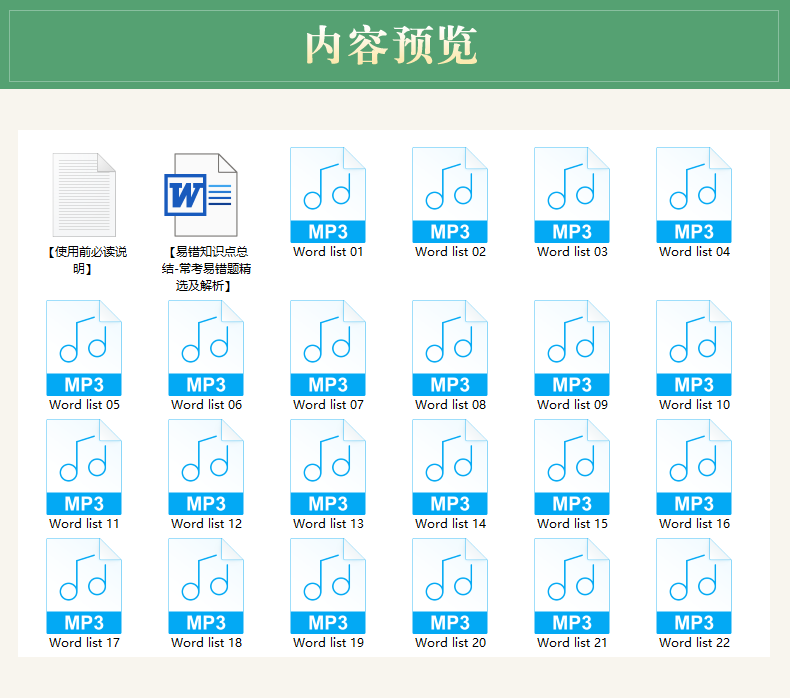Click the label "Word list 20"
The height and width of the screenshot is (698, 790).
[x=450, y=643]
